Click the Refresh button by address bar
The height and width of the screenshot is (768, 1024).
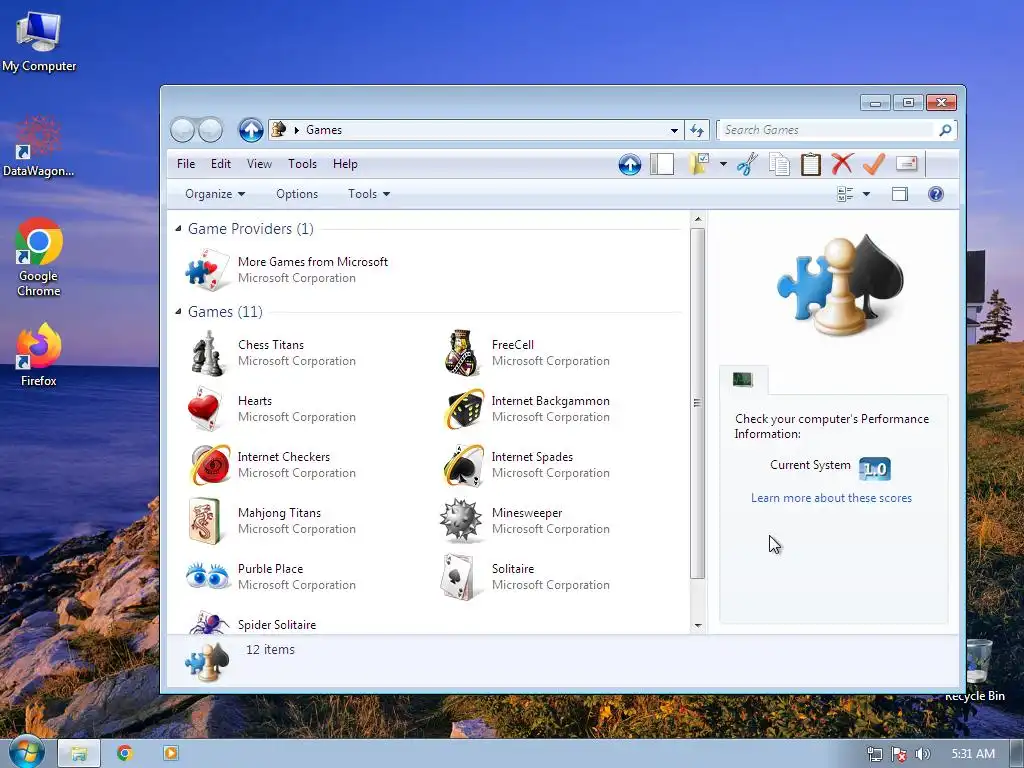click(x=697, y=131)
